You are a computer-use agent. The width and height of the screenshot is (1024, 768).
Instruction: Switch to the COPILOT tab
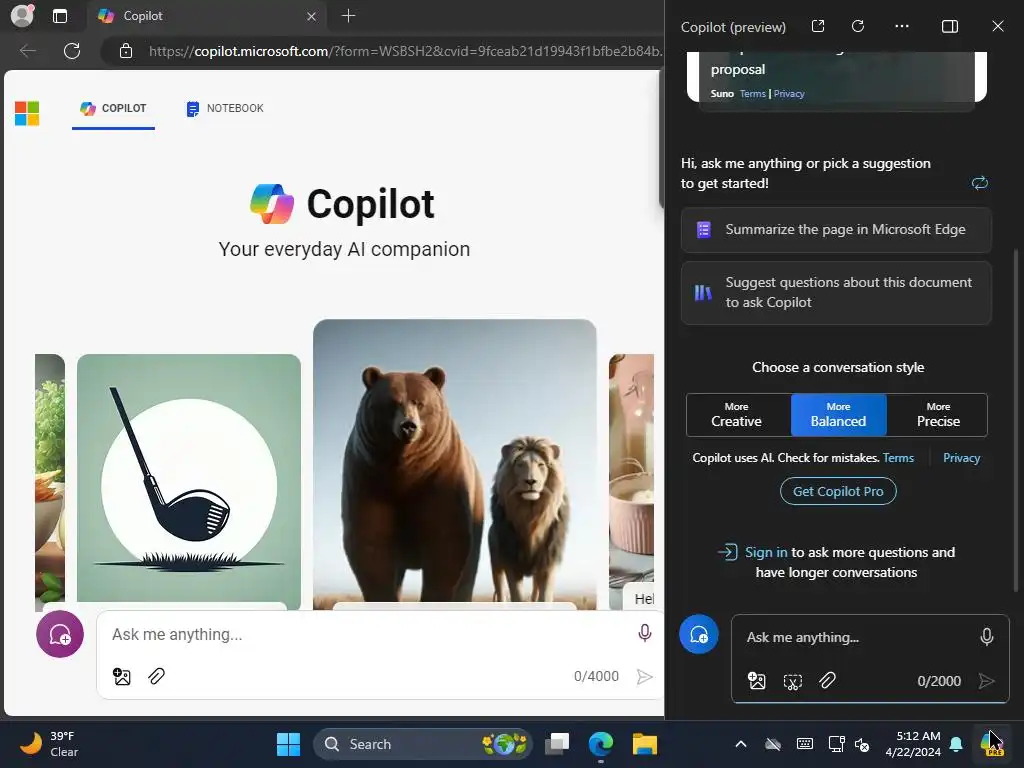pos(114,108)
